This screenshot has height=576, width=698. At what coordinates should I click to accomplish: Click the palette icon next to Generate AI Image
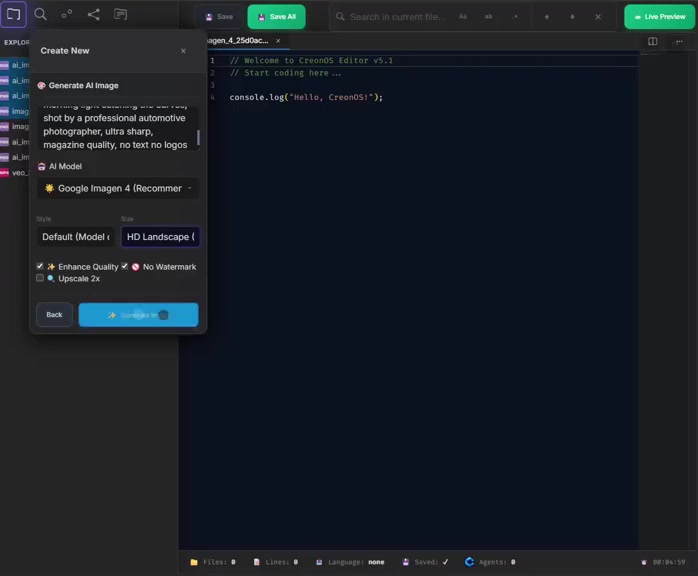(41, 85)
